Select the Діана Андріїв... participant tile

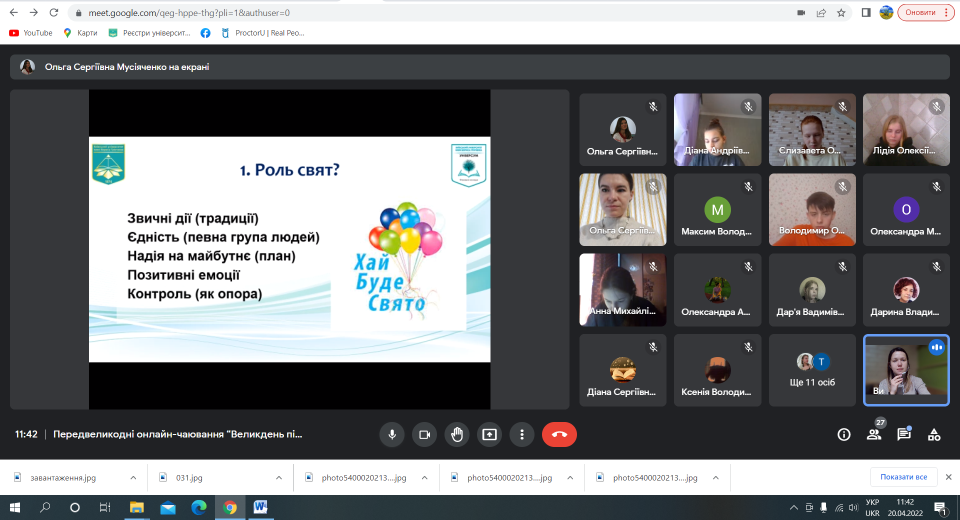click(718, 129)
